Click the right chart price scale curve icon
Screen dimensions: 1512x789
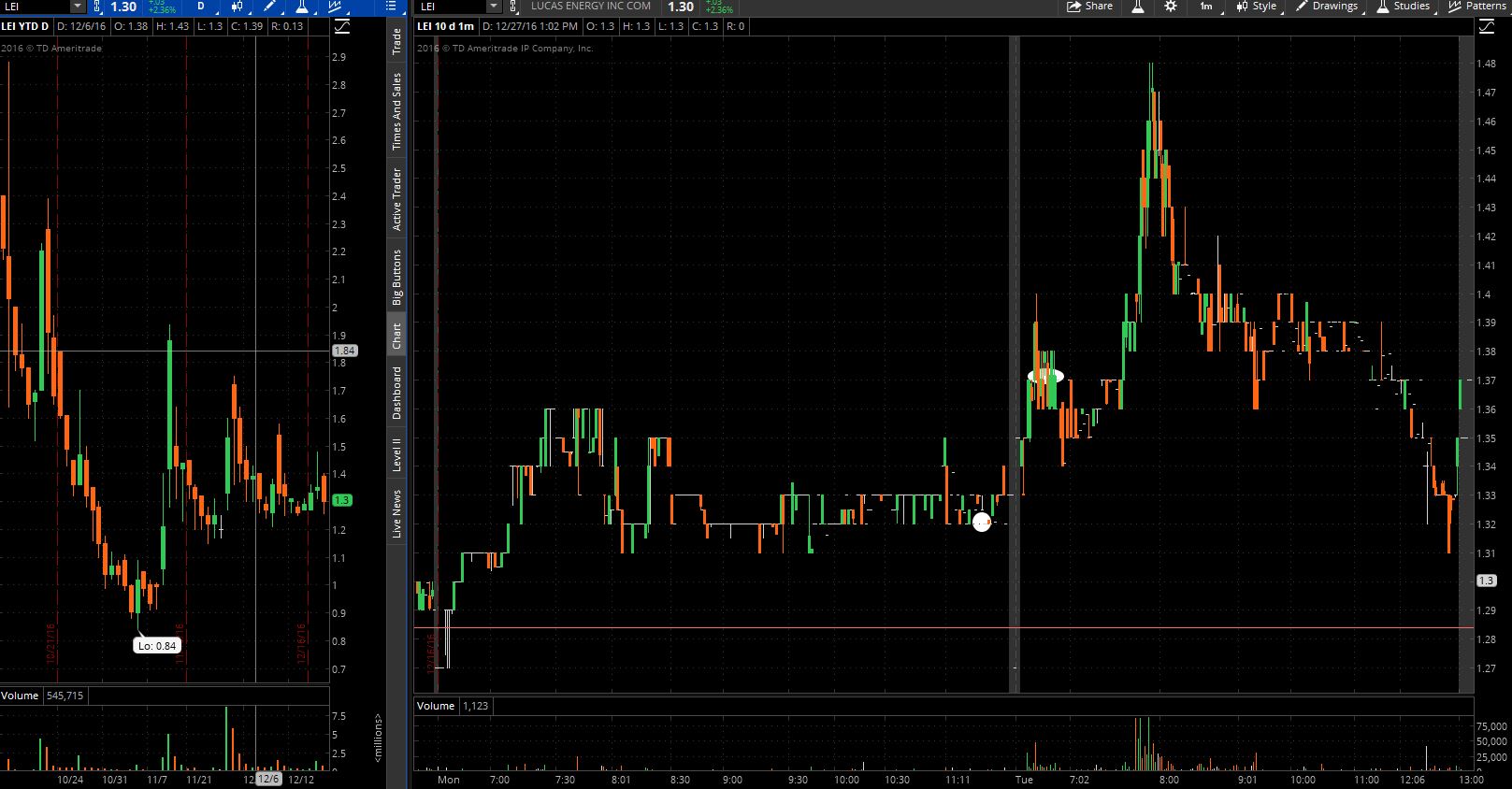click(x=1487, y=26)
